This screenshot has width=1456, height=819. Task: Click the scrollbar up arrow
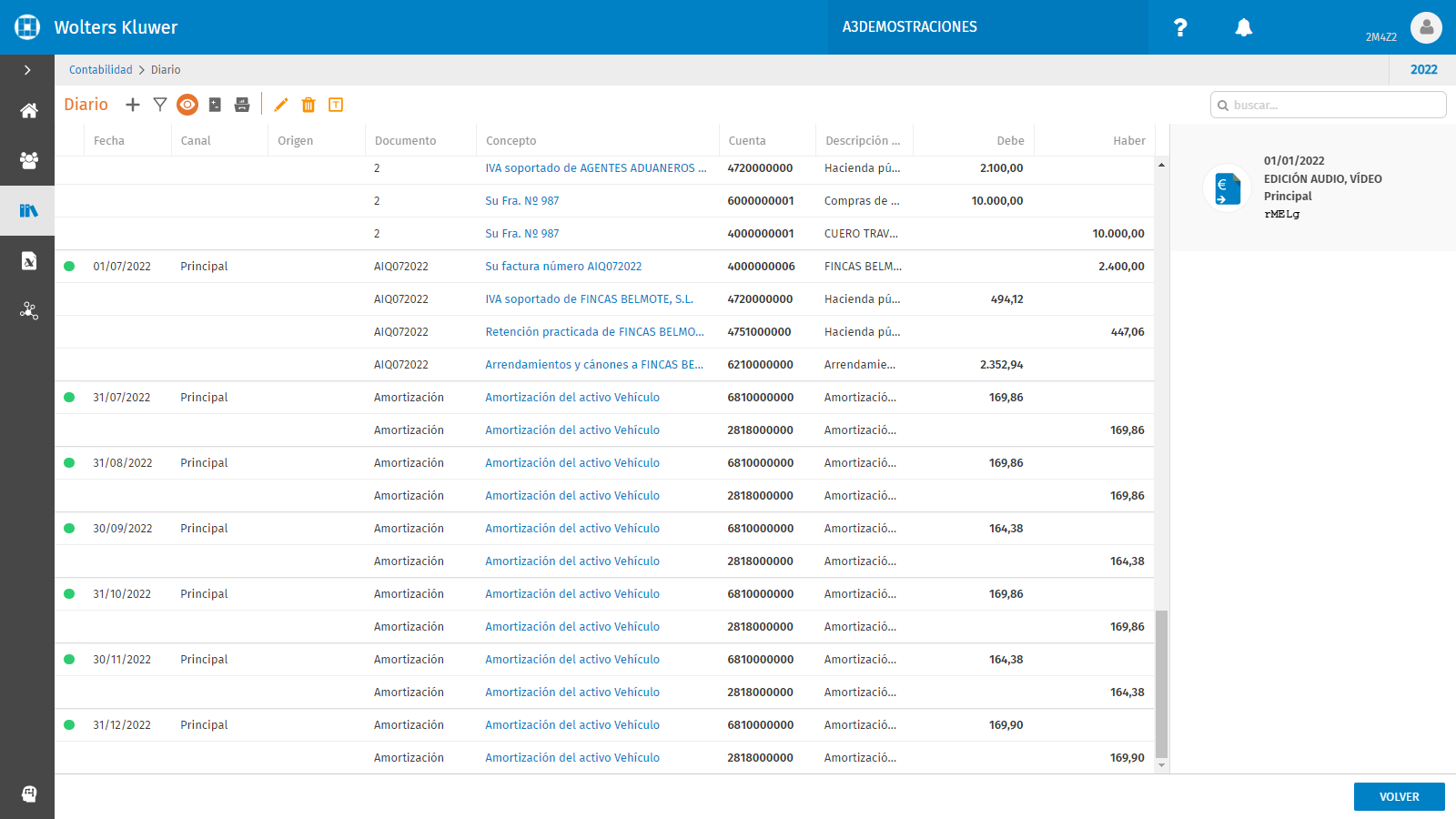point(1161,165)
